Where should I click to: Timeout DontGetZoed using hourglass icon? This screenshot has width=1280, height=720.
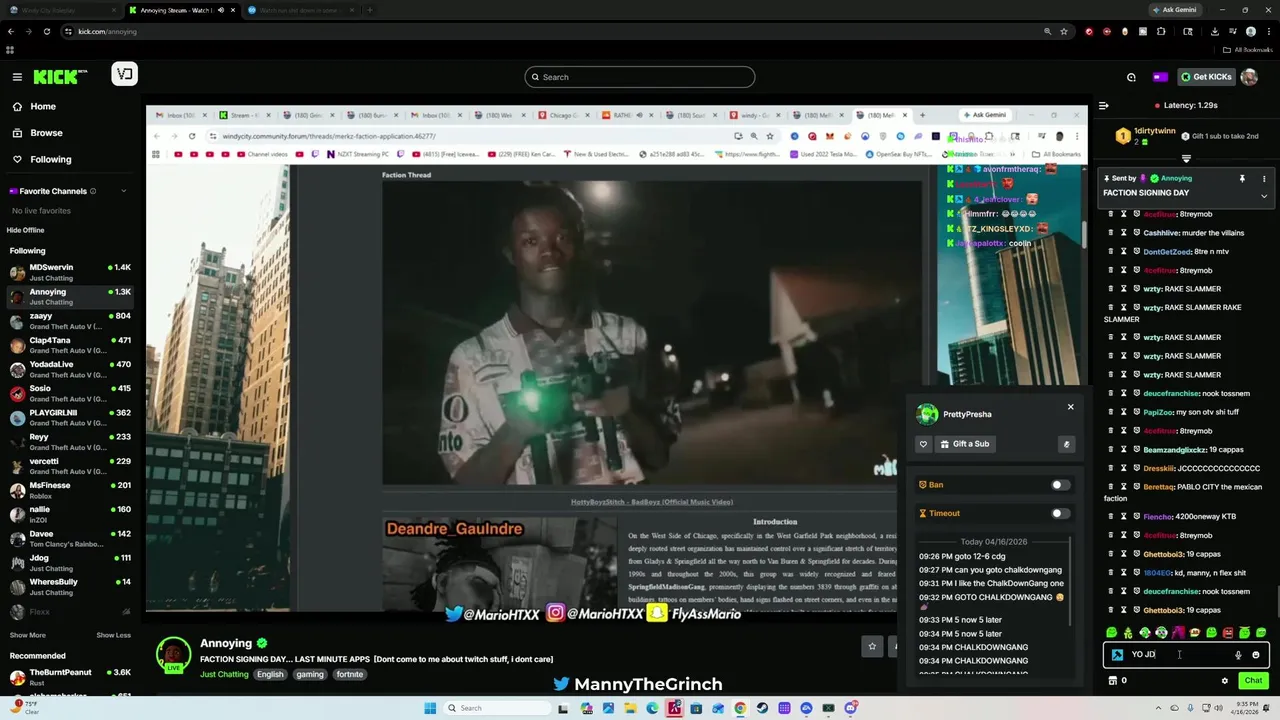pos(1123,251)
